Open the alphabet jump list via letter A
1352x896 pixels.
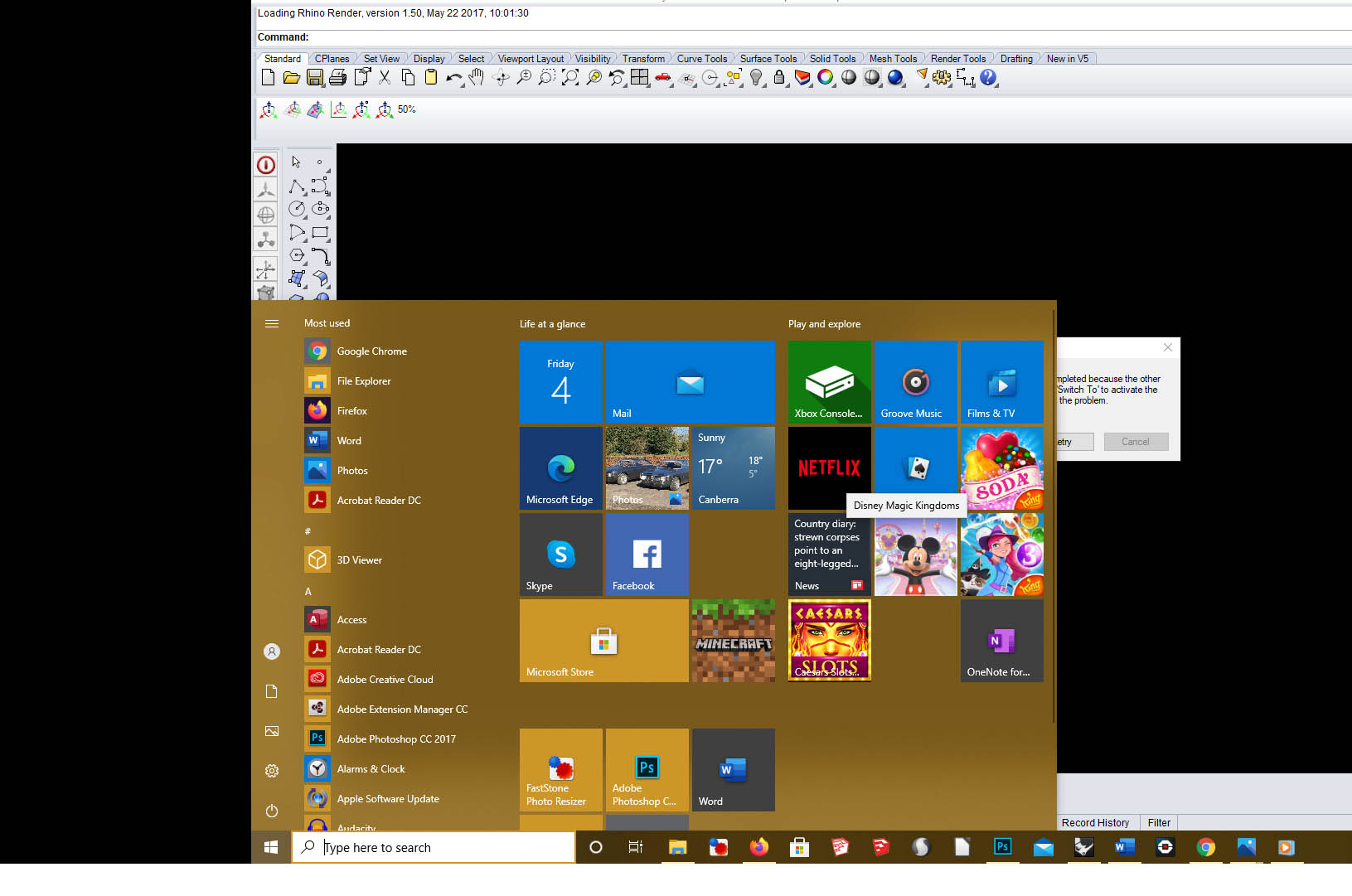coord(308,592)
